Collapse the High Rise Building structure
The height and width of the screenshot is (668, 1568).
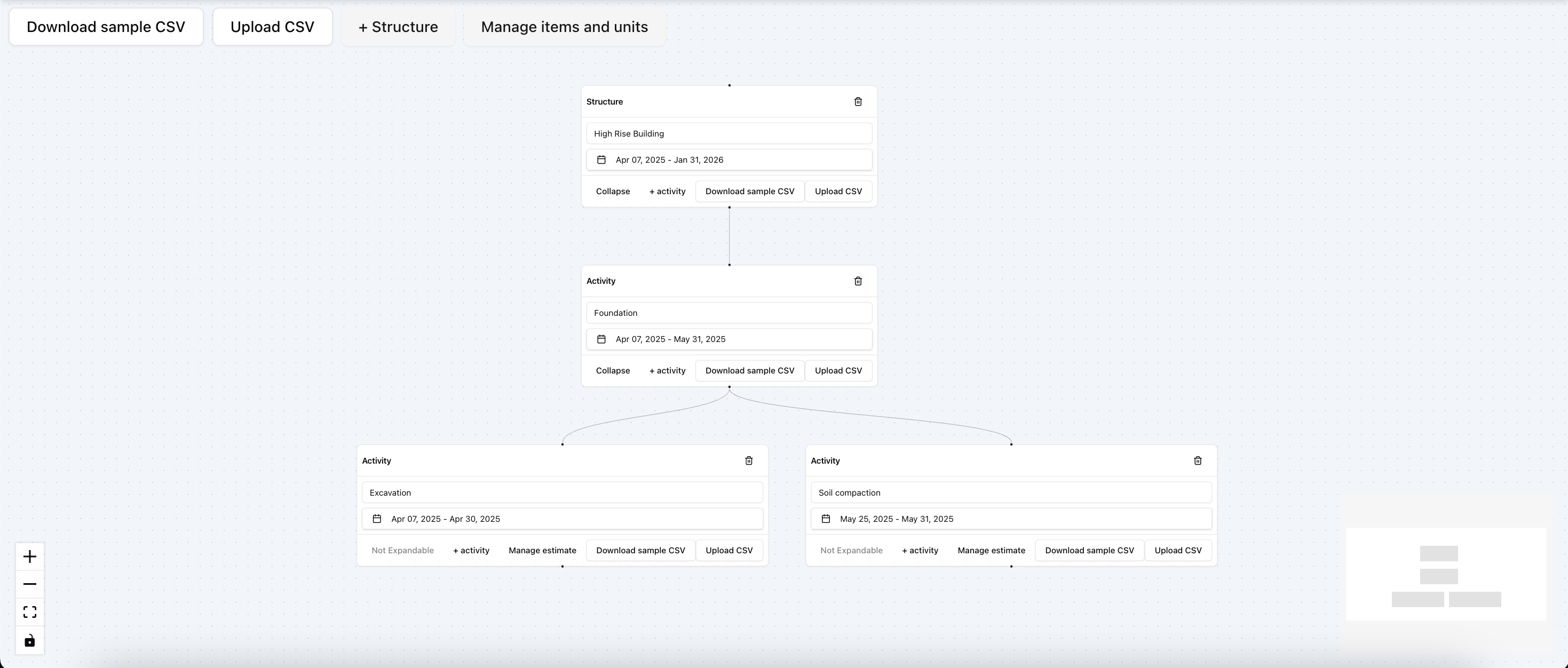pyautogui.click(x=612, y=191)
